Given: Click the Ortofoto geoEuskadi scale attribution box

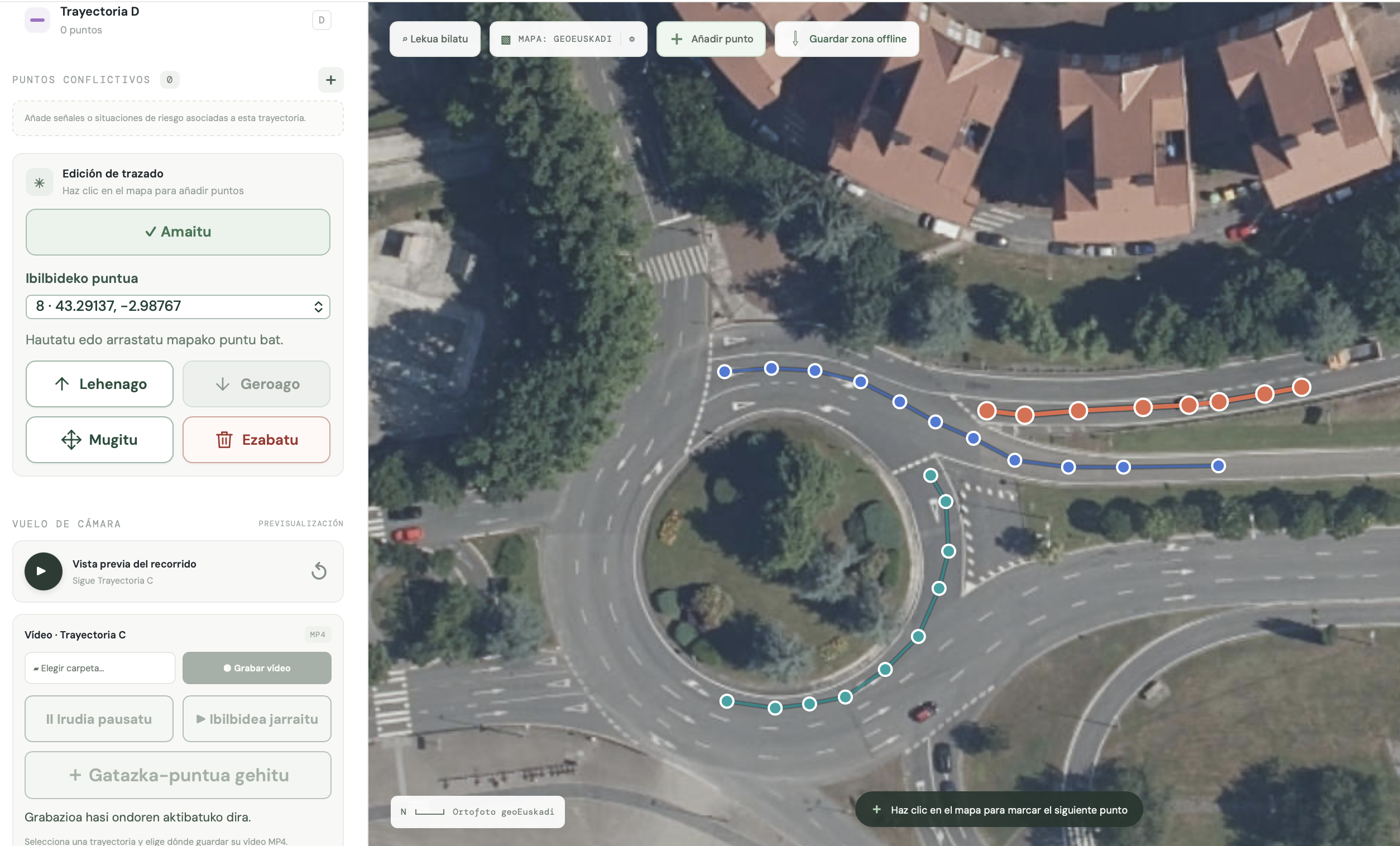Looking at the screenshot, I should tap(478, 812).
